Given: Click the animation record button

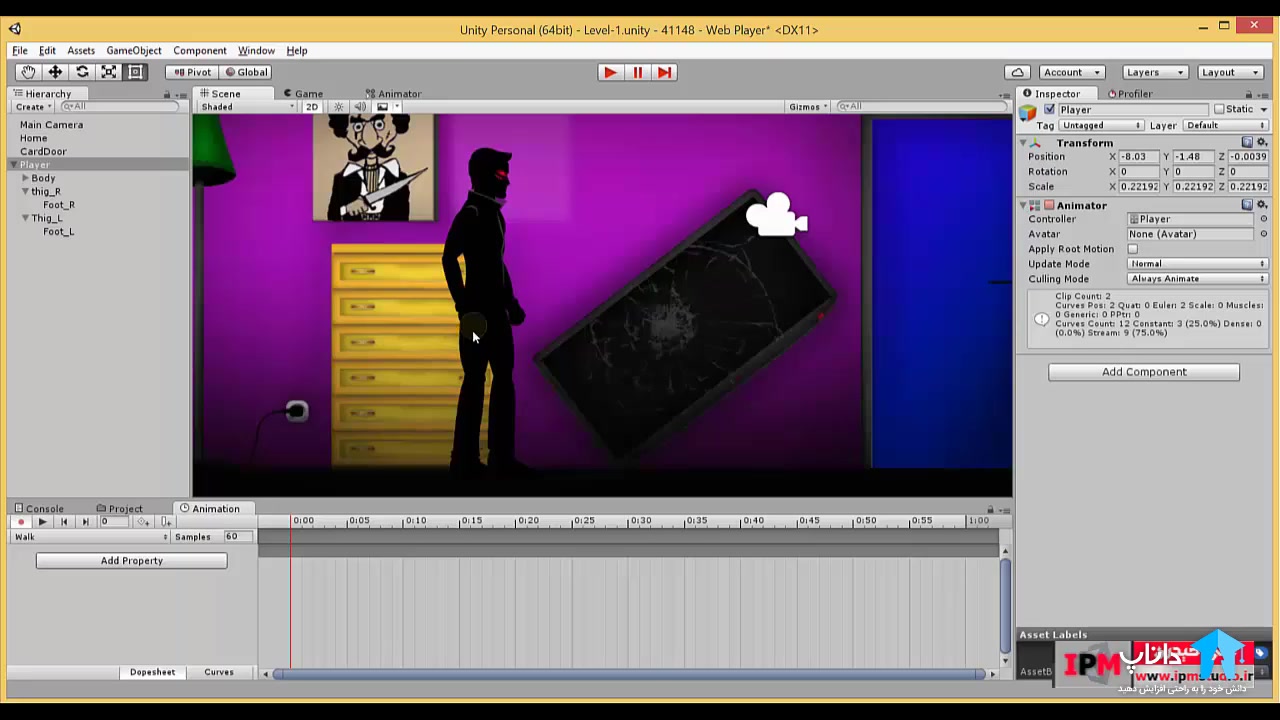Looking at the screenshot, I should pos(20,522).
